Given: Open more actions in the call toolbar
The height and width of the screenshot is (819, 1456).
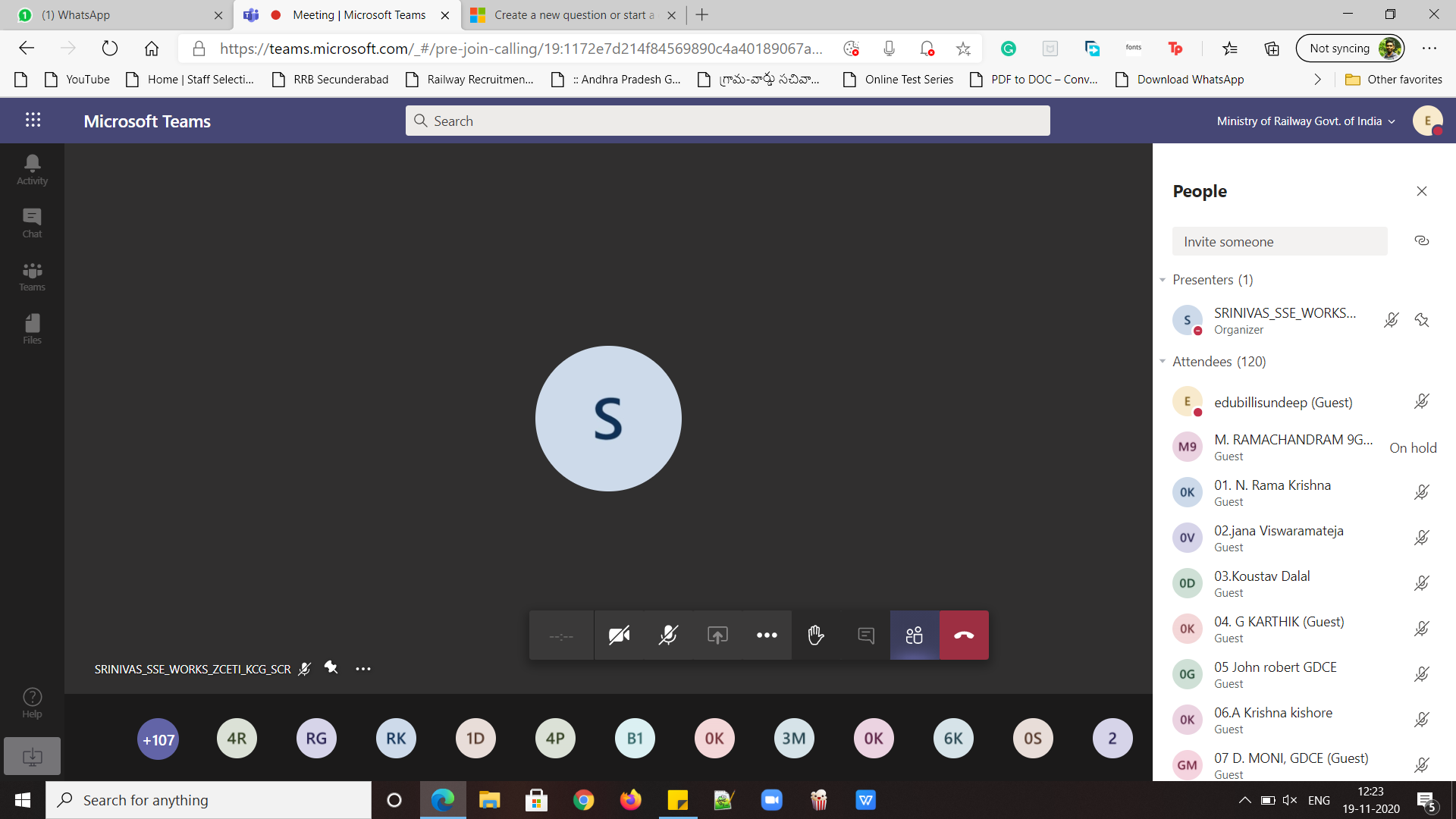Looking at the screenshot, I should coord(767,635).
